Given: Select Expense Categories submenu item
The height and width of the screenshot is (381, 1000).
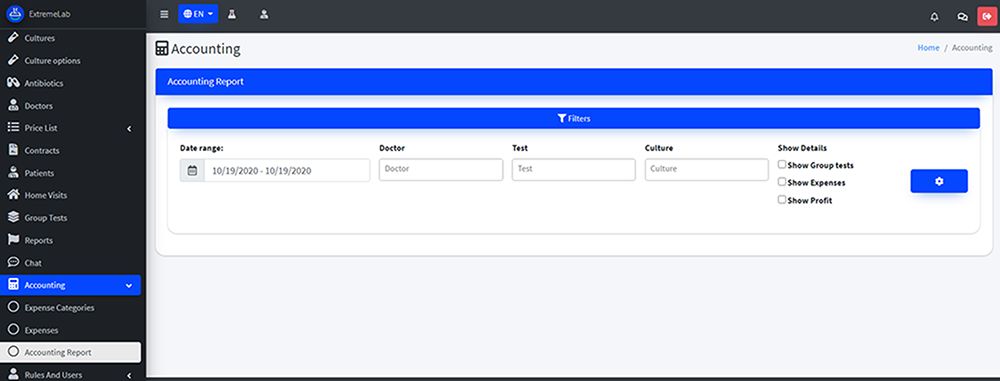Looking at the screenshot, I should coord(70,308).
